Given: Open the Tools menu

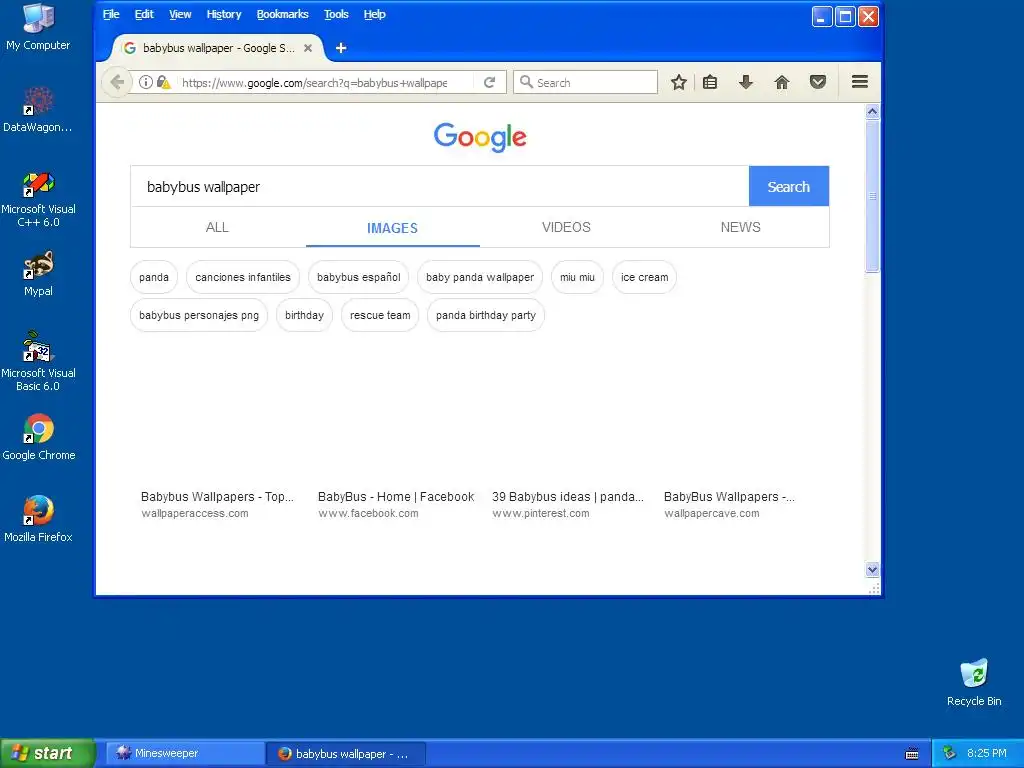Looking at the screenshot, I should [336, 14].
